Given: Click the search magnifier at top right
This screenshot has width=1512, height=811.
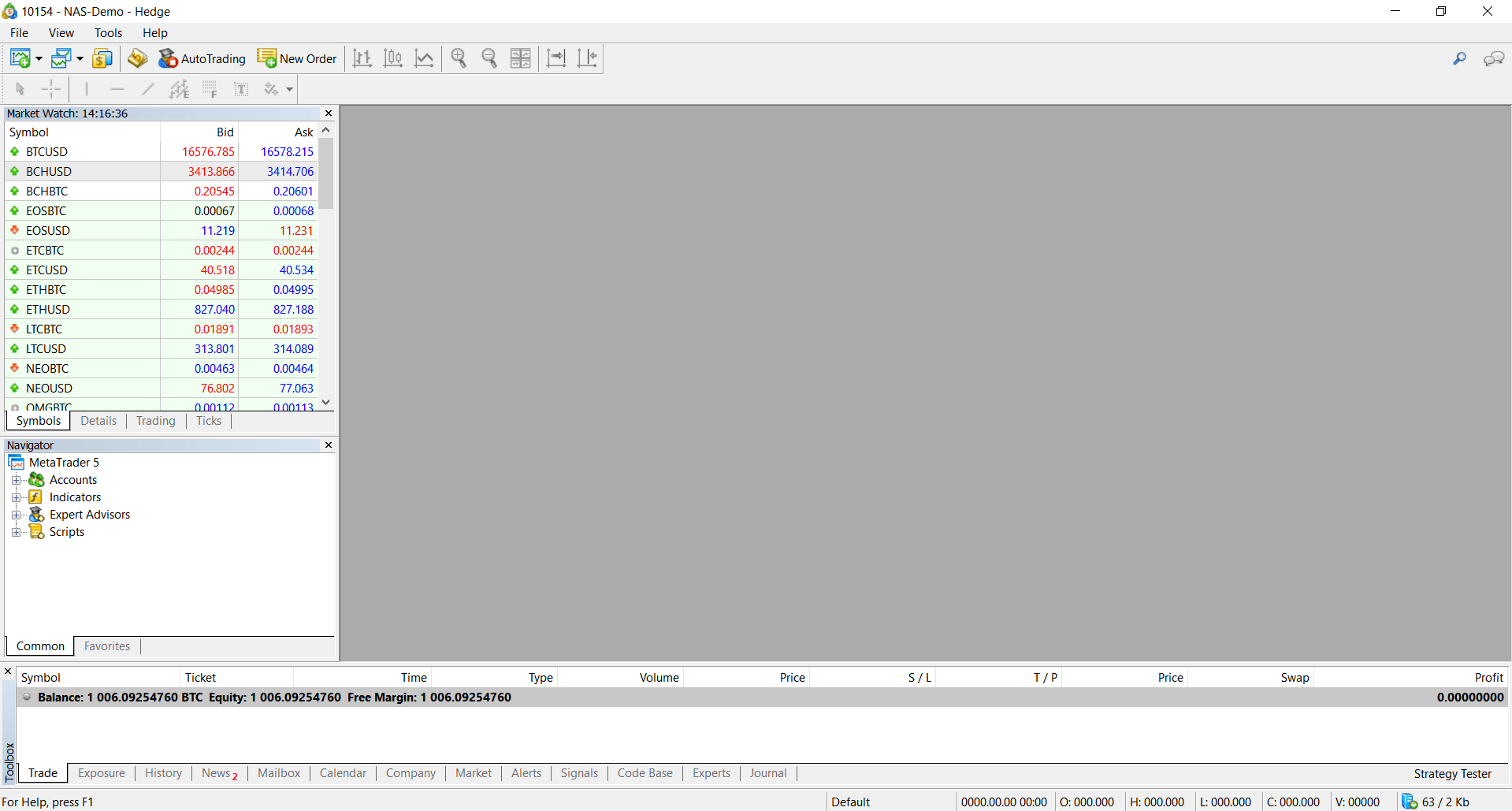Looking at the screenshot, I should coord(1459,58).
